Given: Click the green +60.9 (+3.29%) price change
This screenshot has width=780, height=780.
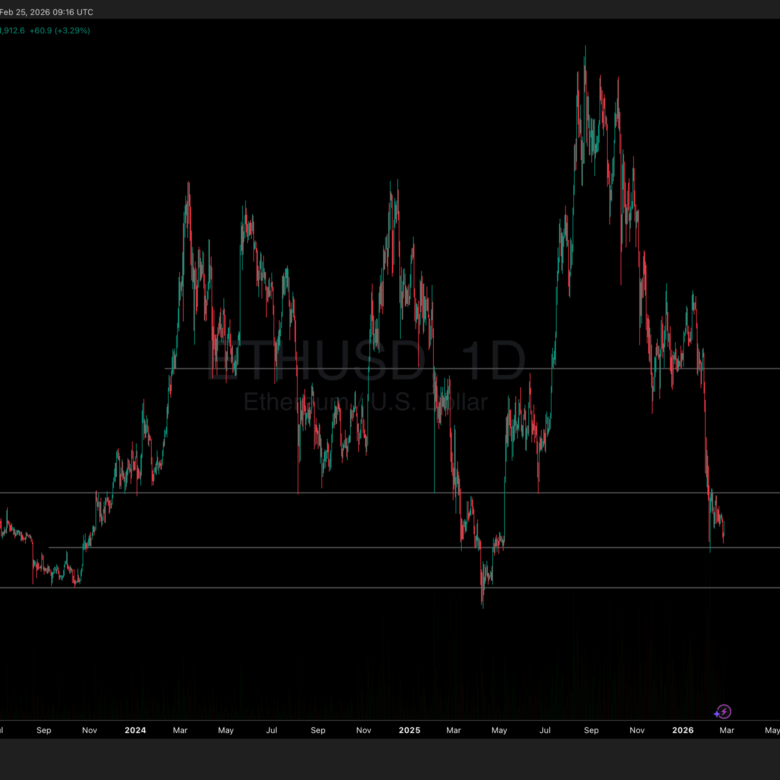Looking at the screenshot, I should [x=60, y=31].
